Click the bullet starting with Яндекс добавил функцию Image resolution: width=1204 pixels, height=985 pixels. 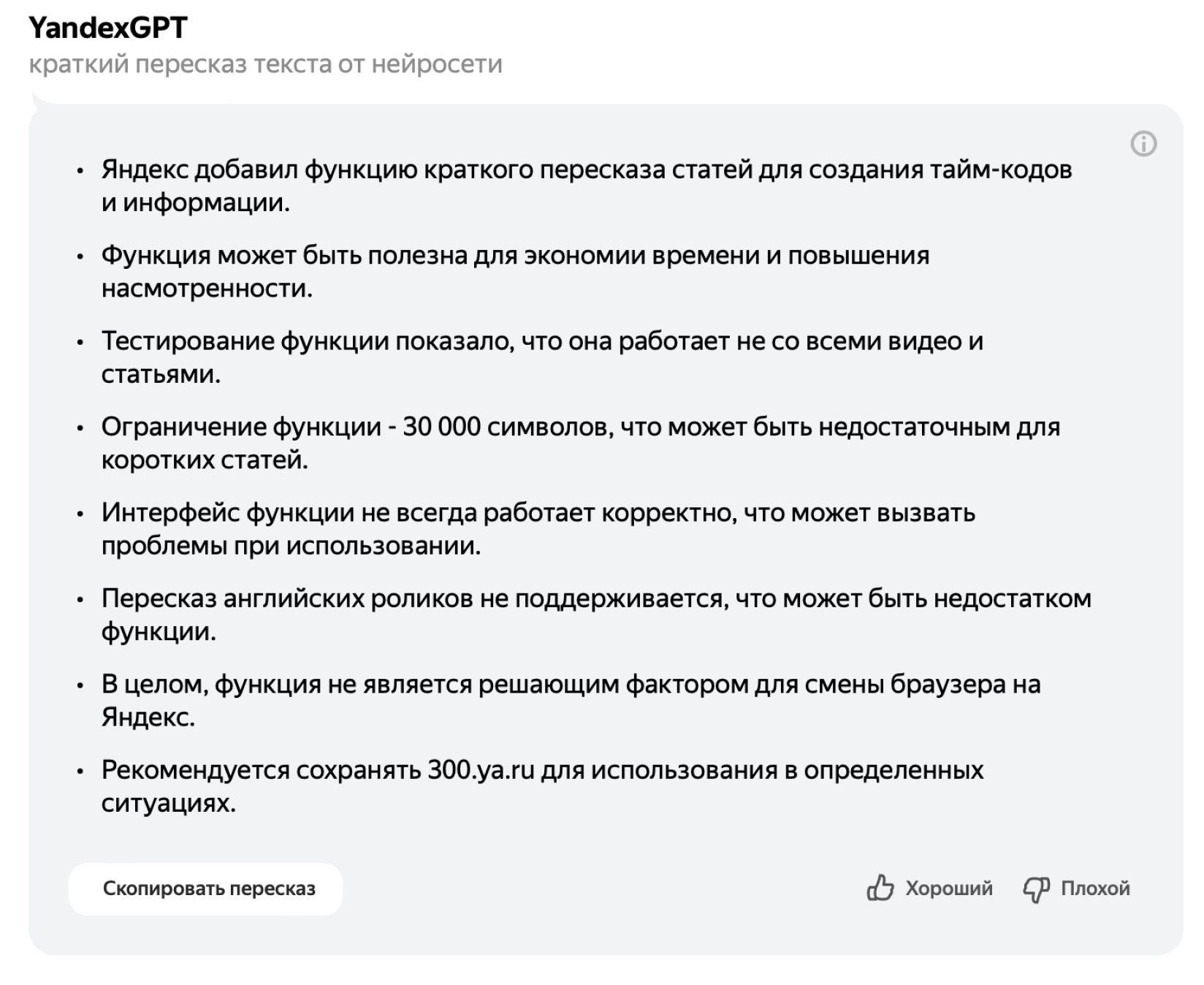coord(587,186)
